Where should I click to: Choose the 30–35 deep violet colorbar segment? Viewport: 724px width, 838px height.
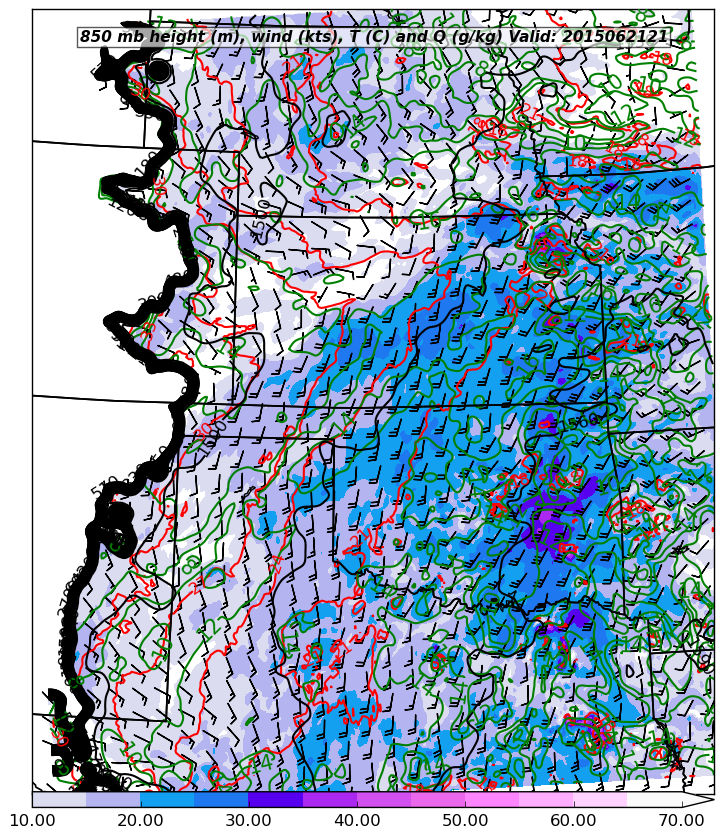coord(275,800)
